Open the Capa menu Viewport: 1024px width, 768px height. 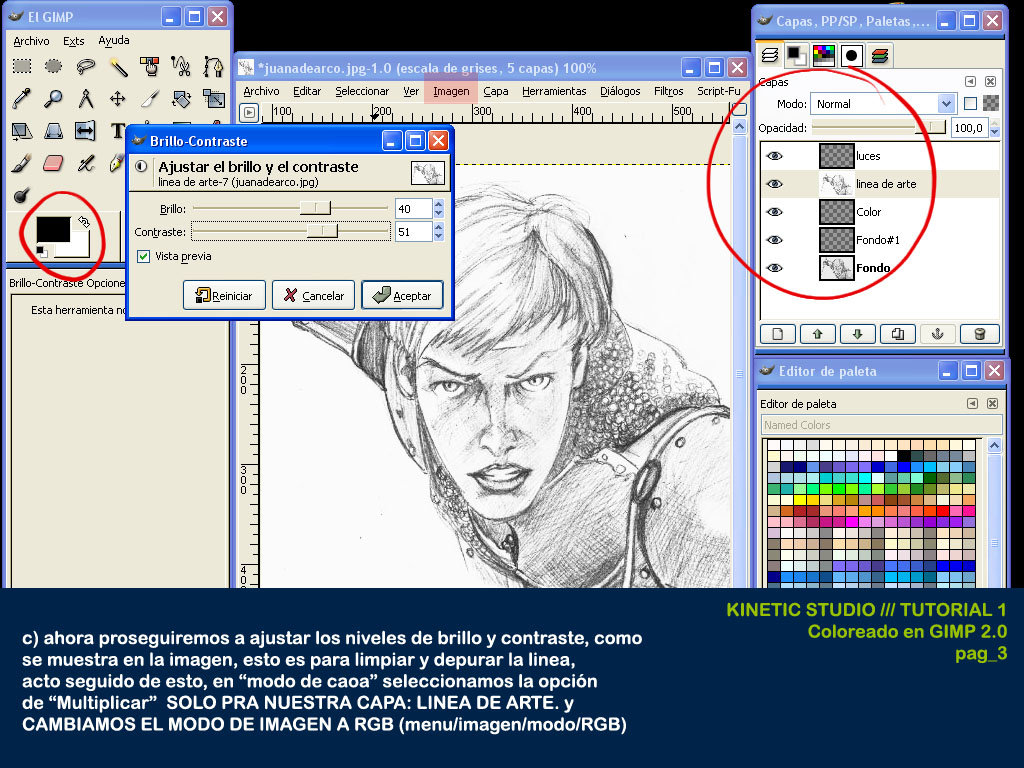point(496,91)
